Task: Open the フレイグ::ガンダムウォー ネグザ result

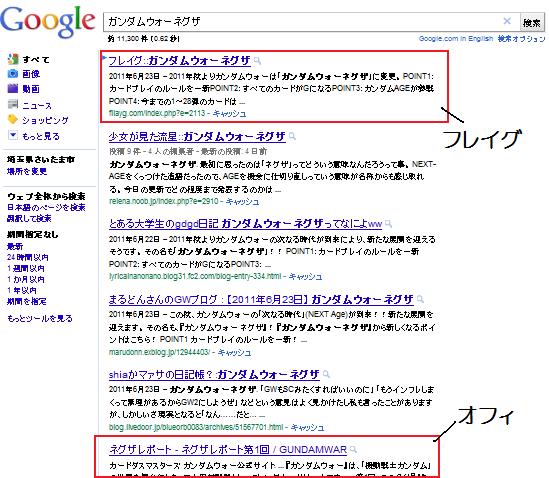Action: point(180,61)
